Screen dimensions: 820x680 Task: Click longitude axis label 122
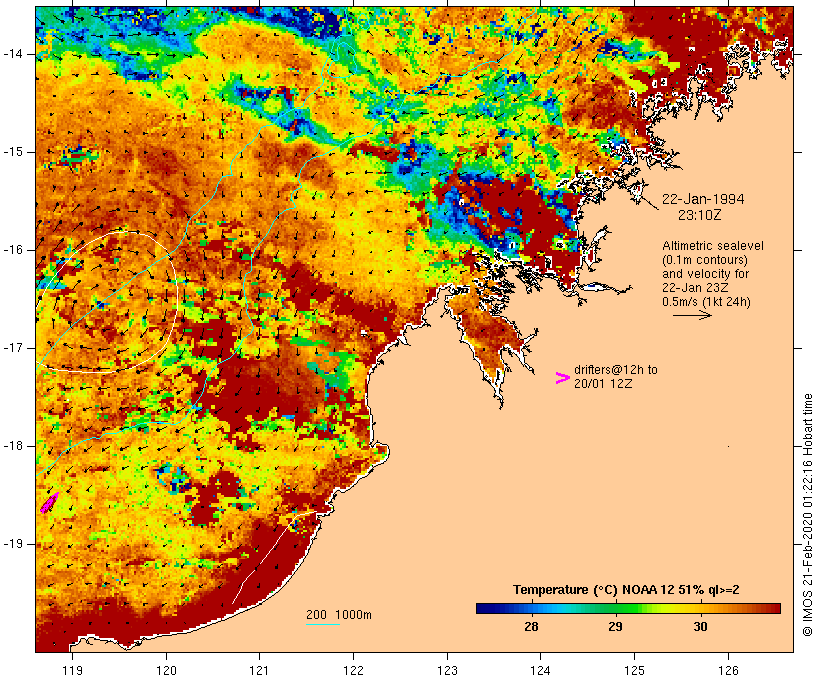click(354, 670)
